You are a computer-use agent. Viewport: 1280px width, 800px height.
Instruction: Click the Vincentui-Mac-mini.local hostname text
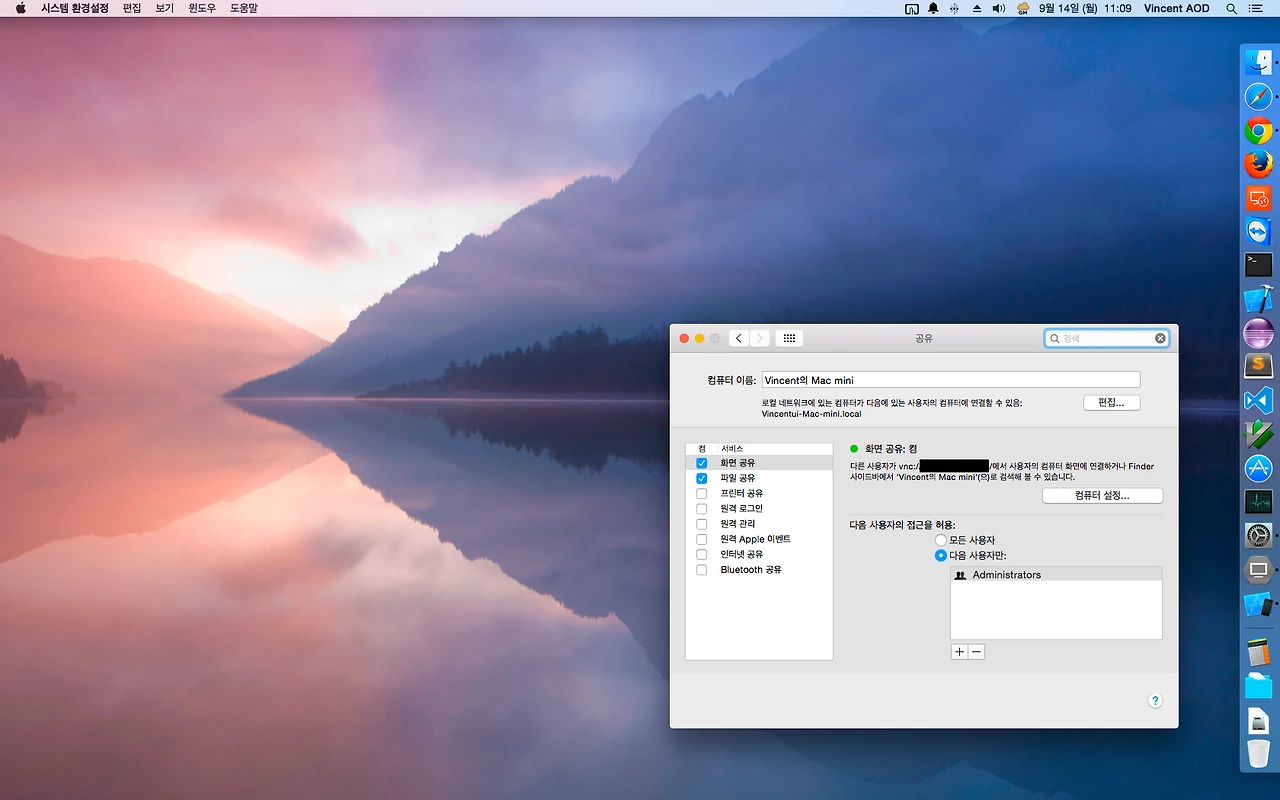coord(811,414)
